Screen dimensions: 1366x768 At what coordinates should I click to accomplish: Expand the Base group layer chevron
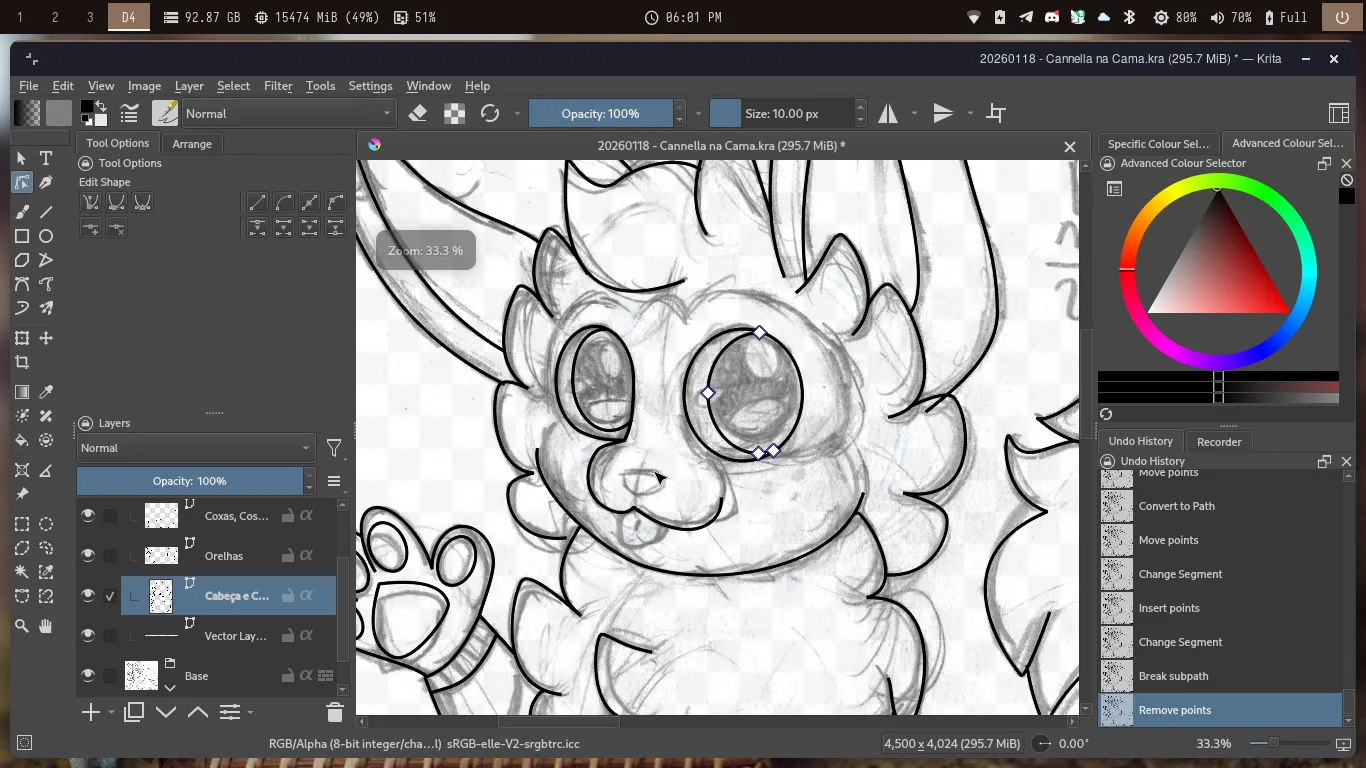tap(169, 687)
